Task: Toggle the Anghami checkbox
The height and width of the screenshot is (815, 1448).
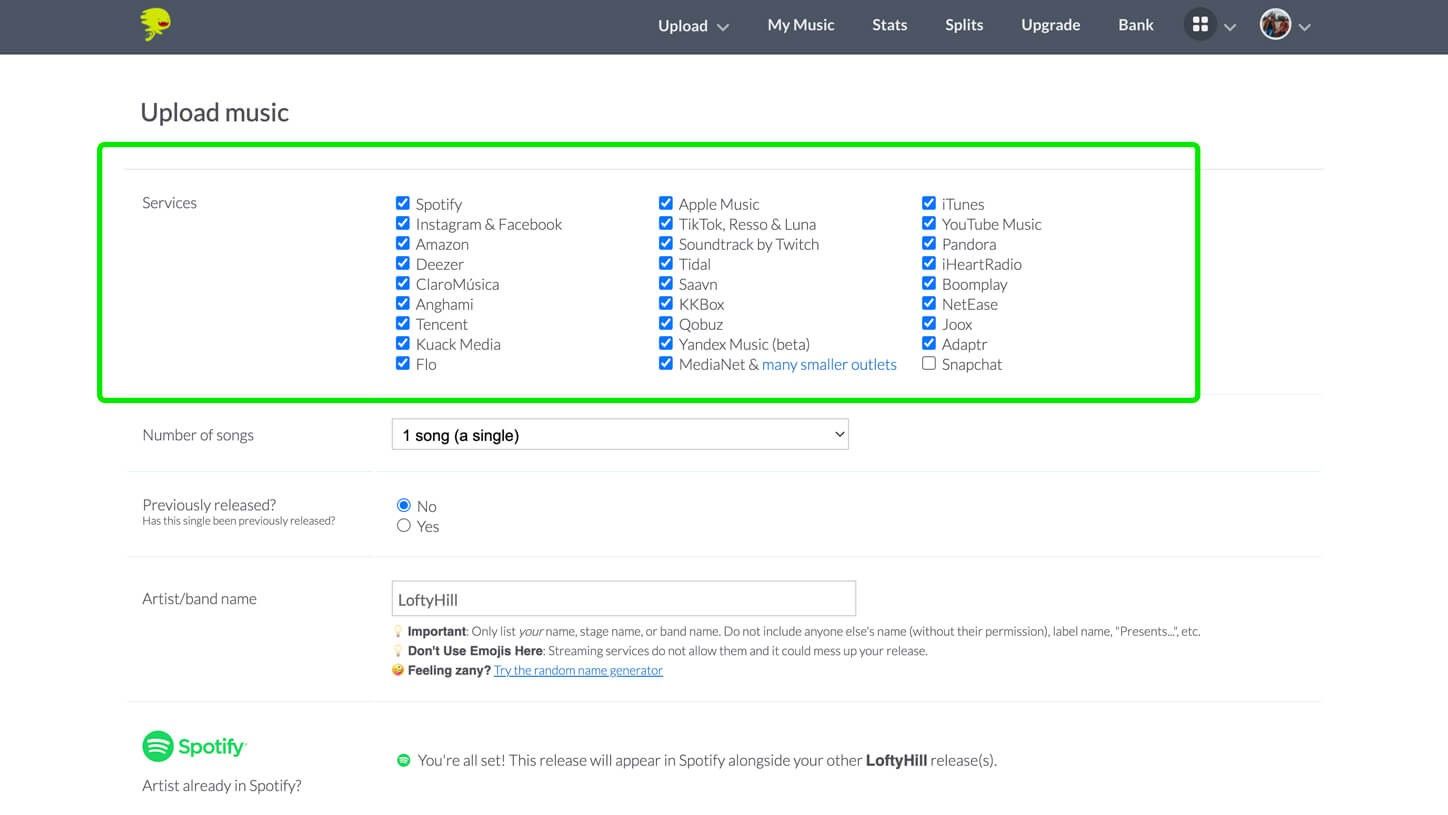Action: pos(402,303)
